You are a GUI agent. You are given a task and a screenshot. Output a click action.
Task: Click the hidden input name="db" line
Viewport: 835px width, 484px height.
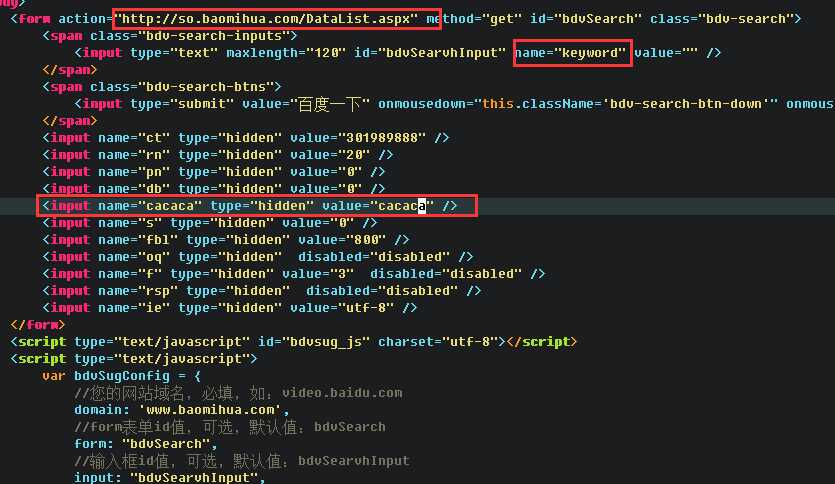tap(214, 189)
